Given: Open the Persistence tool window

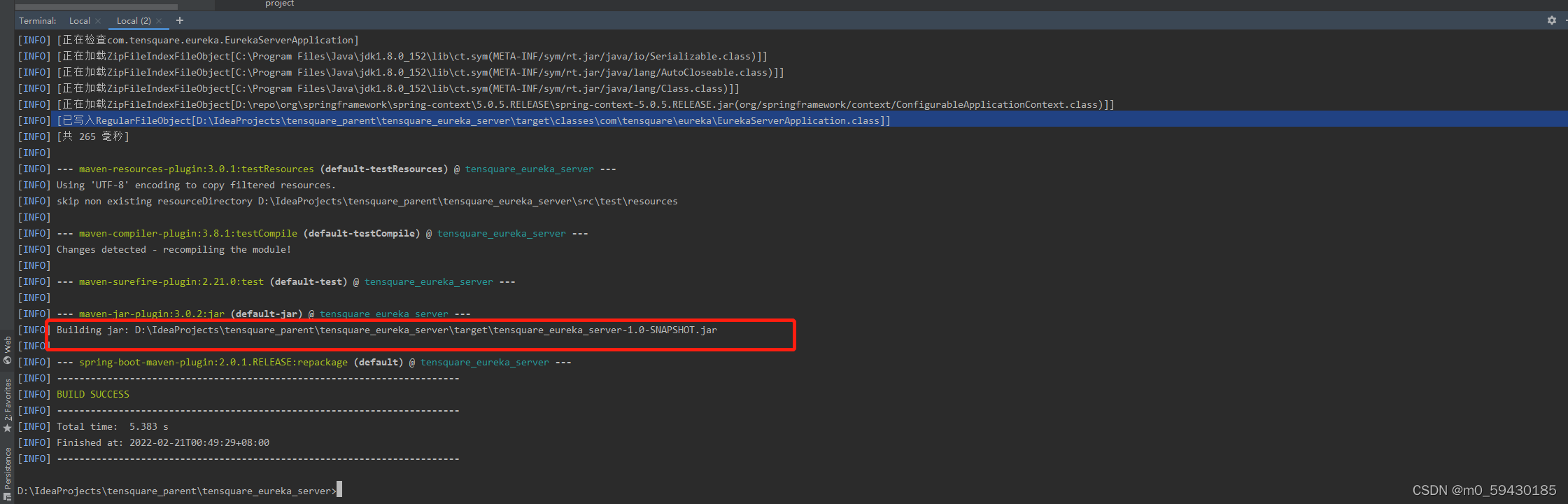Looking at the screenshot, I should [8, 474].
